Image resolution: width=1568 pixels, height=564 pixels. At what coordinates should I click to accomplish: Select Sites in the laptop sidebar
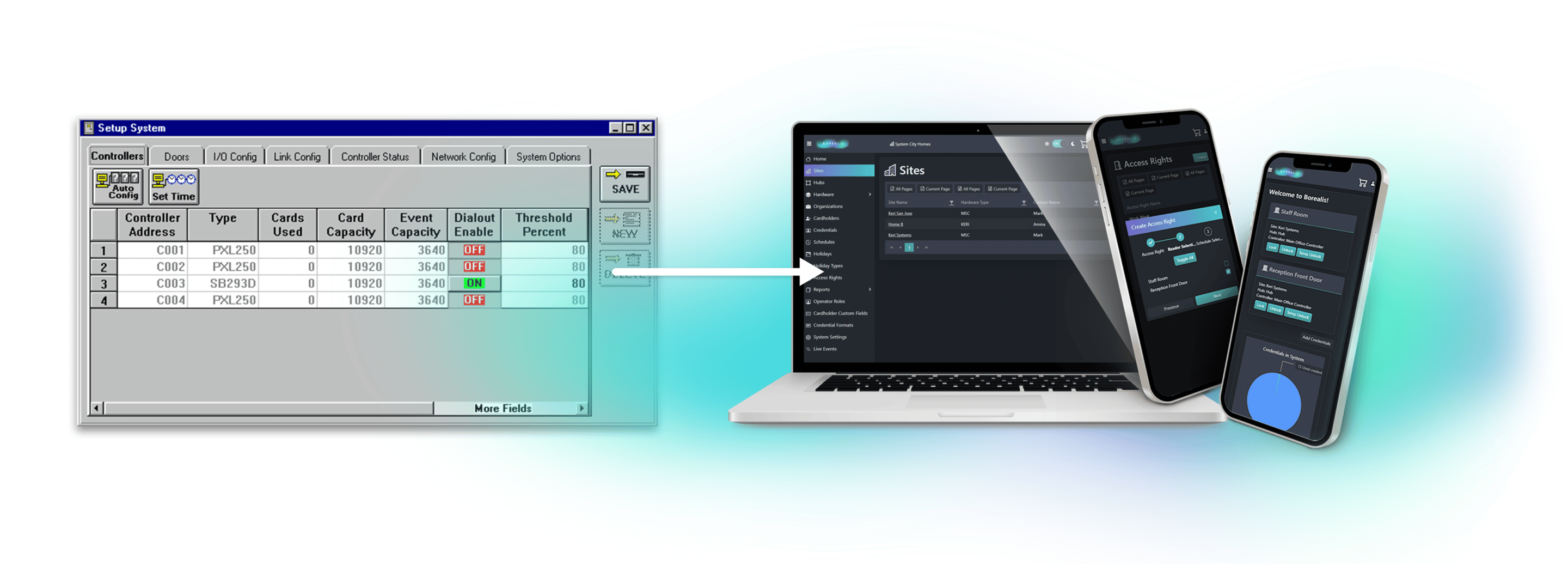coord(839,171)
